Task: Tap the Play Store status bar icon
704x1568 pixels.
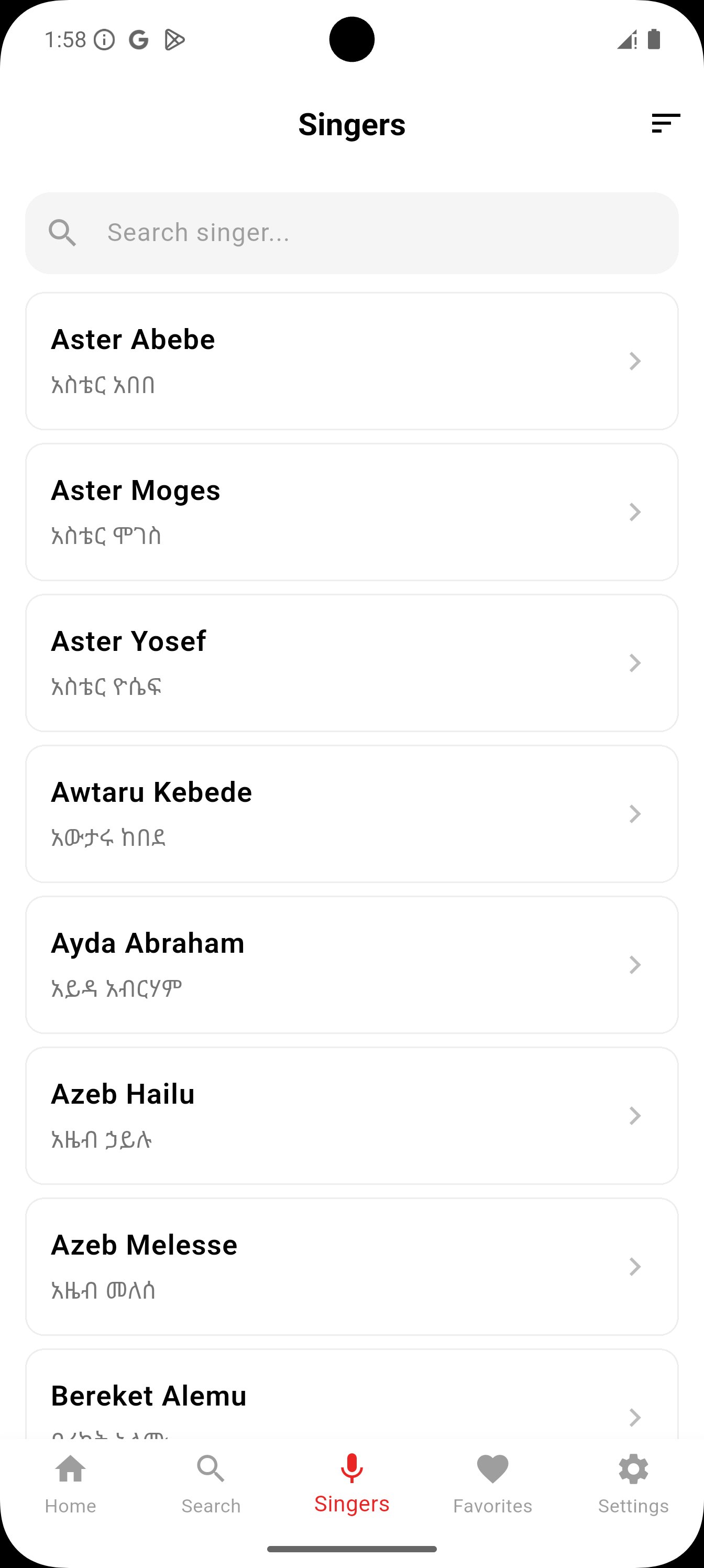Action: [174, 40]
